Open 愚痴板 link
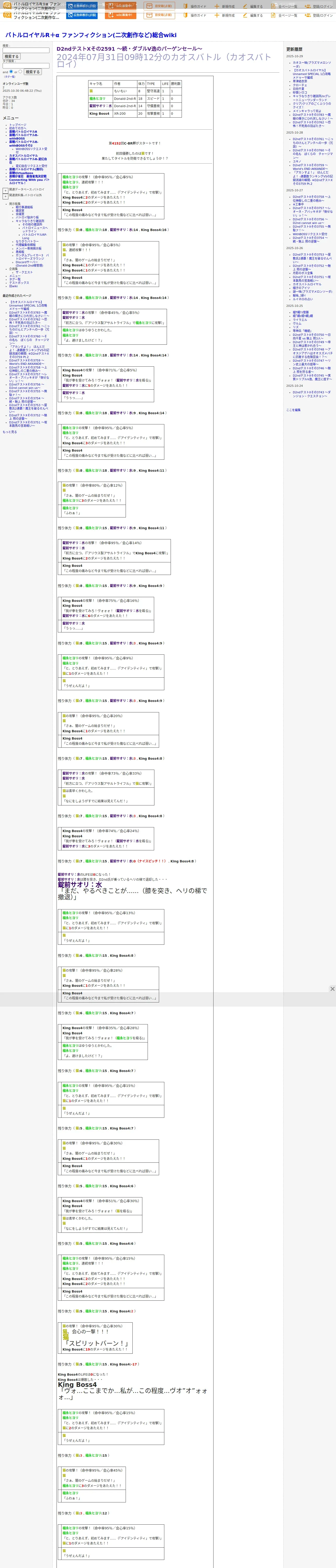 pos(20,251)
